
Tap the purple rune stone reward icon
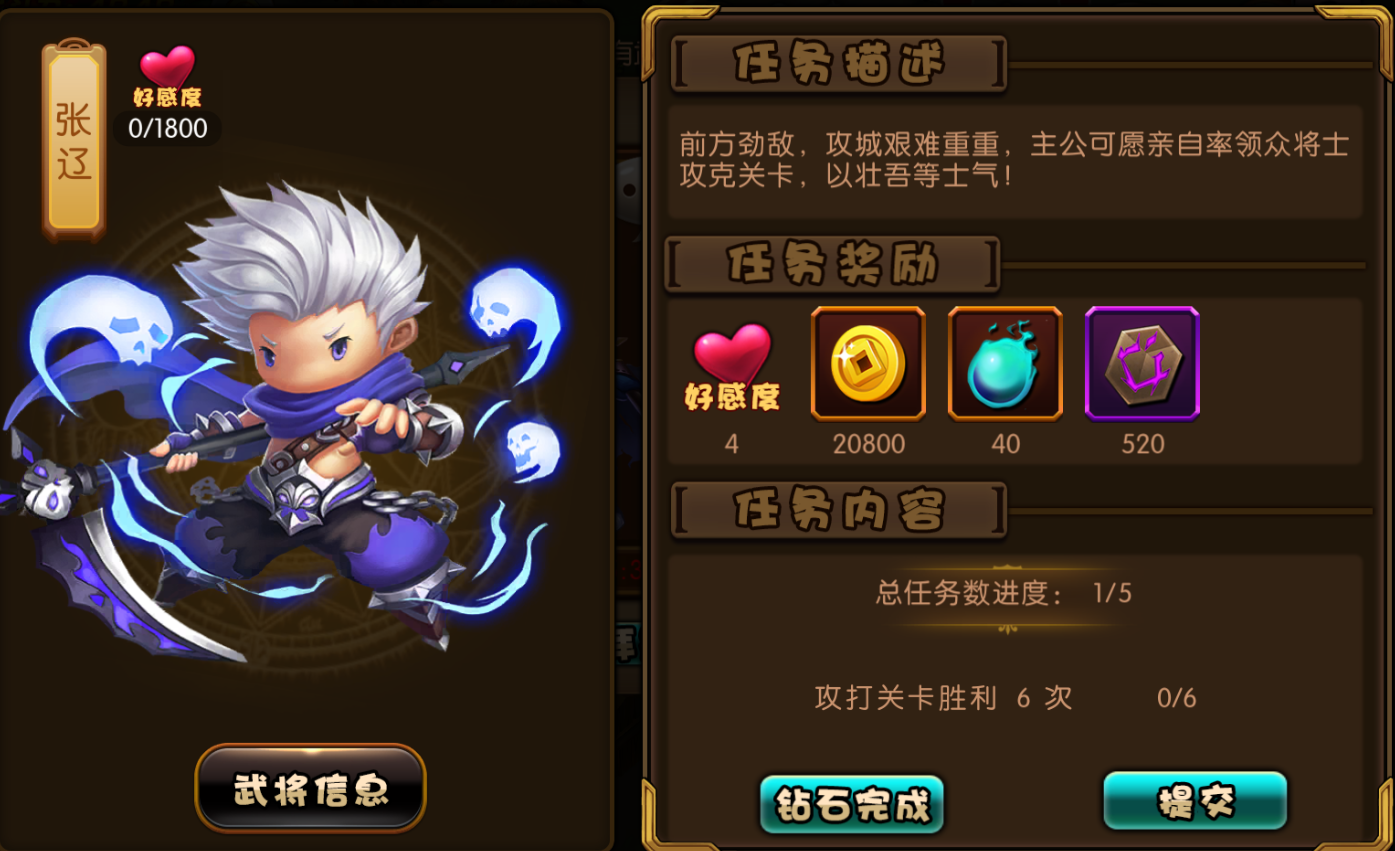[x=1142, y=363]
